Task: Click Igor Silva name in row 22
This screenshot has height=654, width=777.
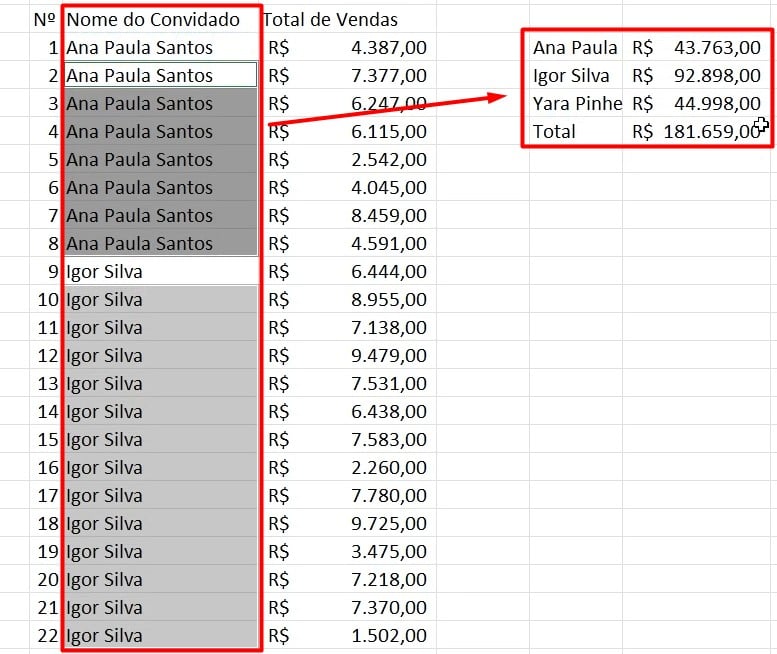Action: [160, 635]
